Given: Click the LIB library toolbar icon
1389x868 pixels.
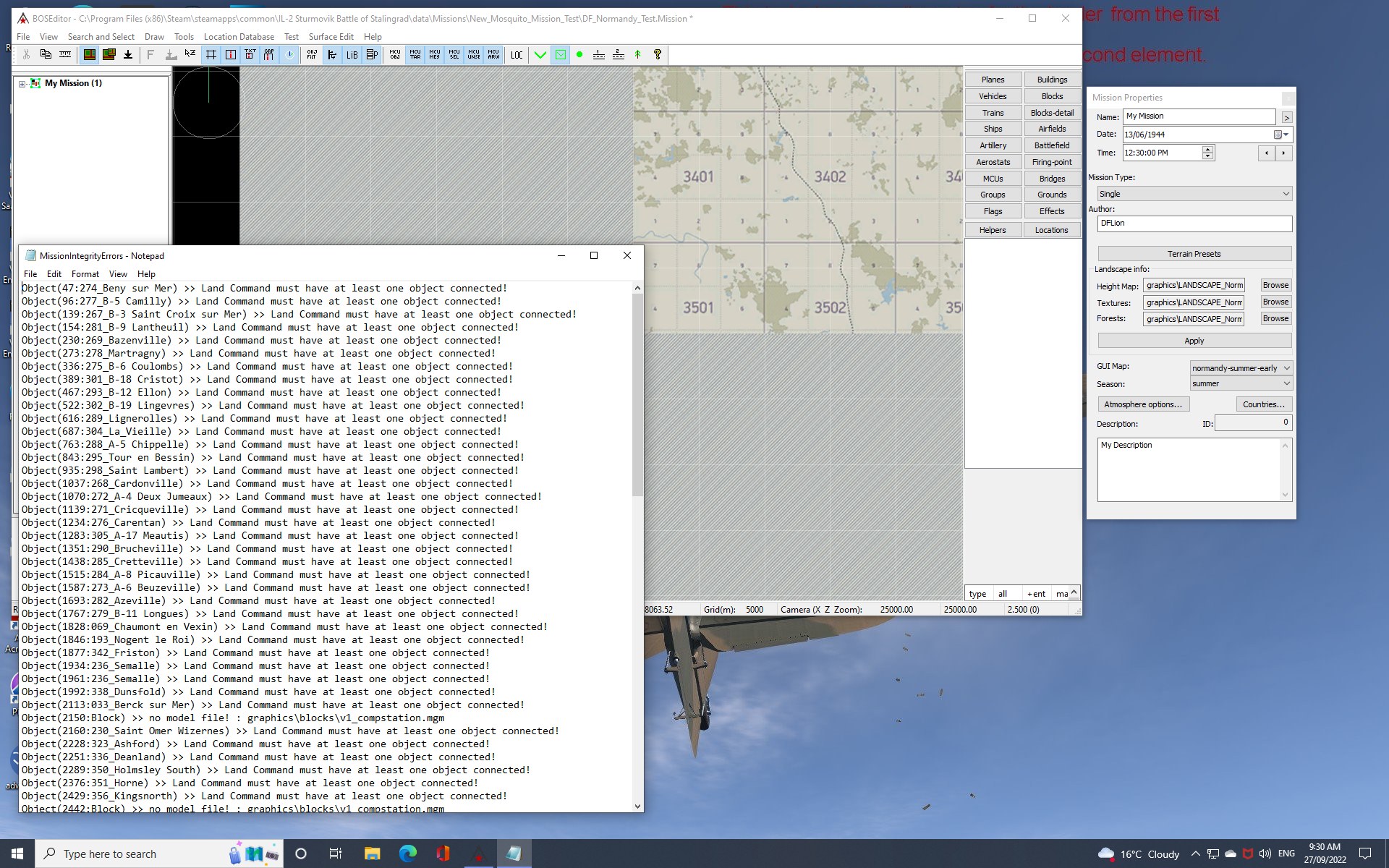Looking at the screenshot, I should (352, 55).
